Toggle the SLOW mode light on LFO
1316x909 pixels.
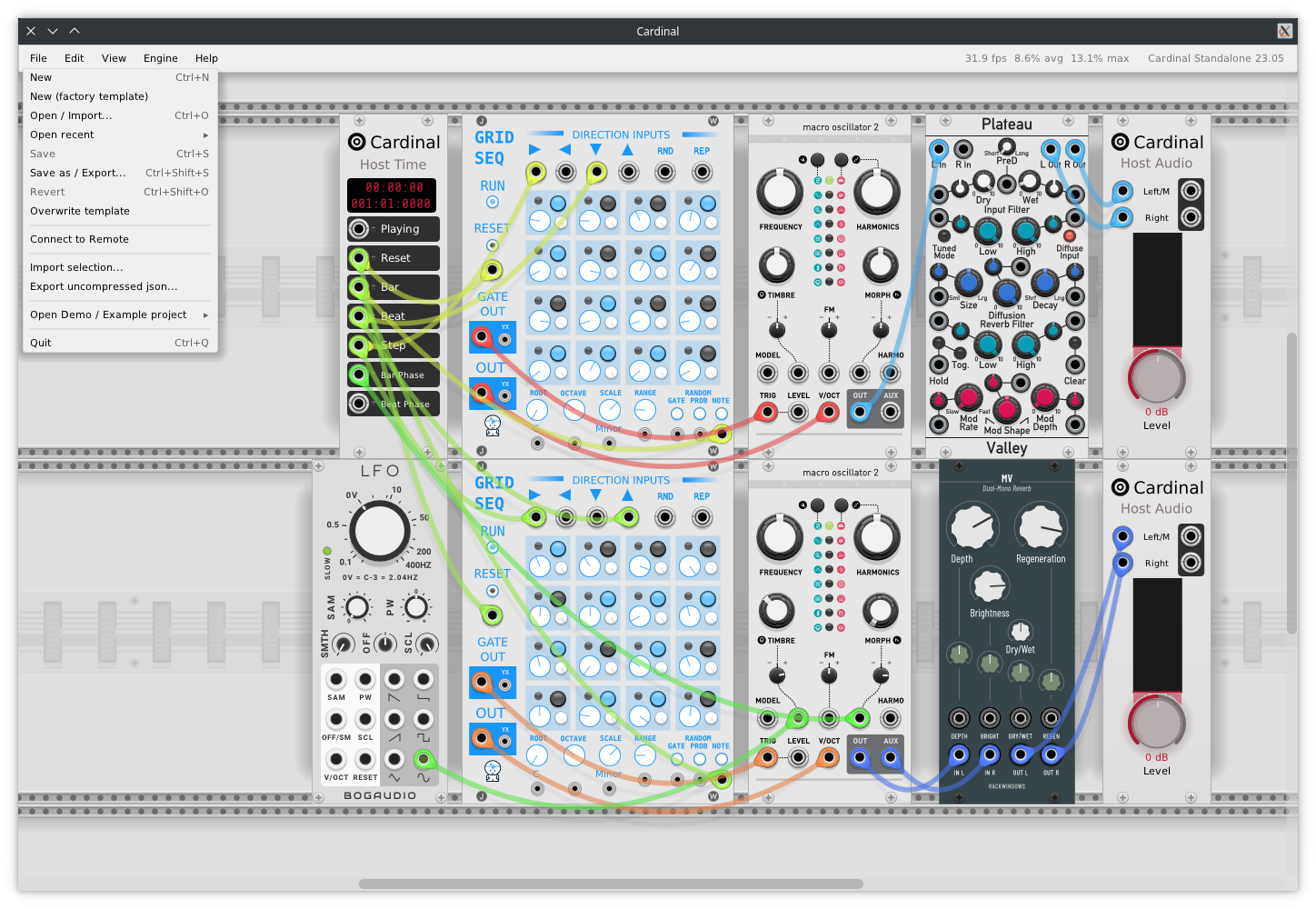pyautogui.click(x=327, y=551)
